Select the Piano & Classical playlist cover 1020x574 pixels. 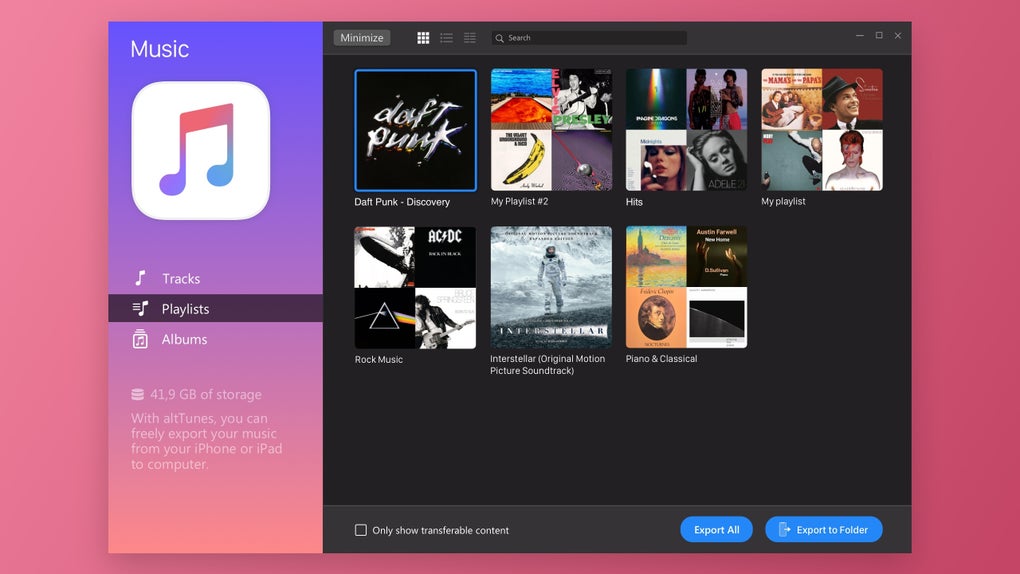686,287
